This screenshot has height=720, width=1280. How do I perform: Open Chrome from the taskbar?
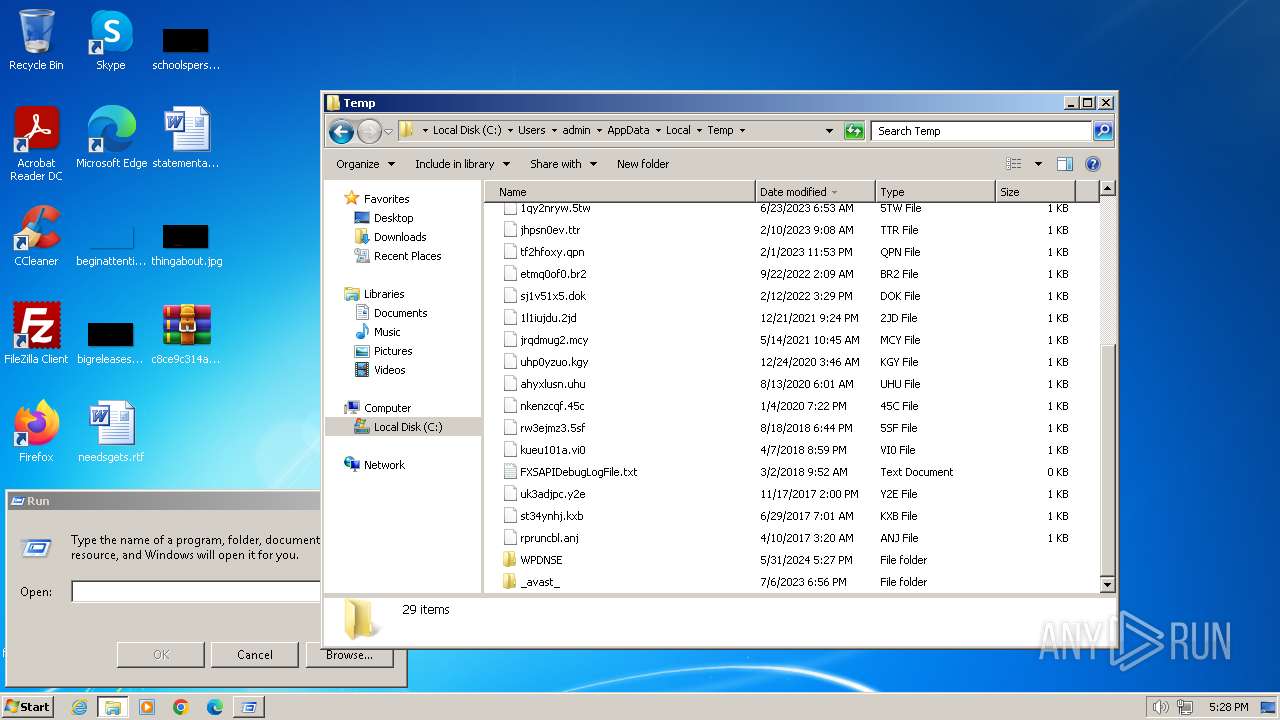181,707
